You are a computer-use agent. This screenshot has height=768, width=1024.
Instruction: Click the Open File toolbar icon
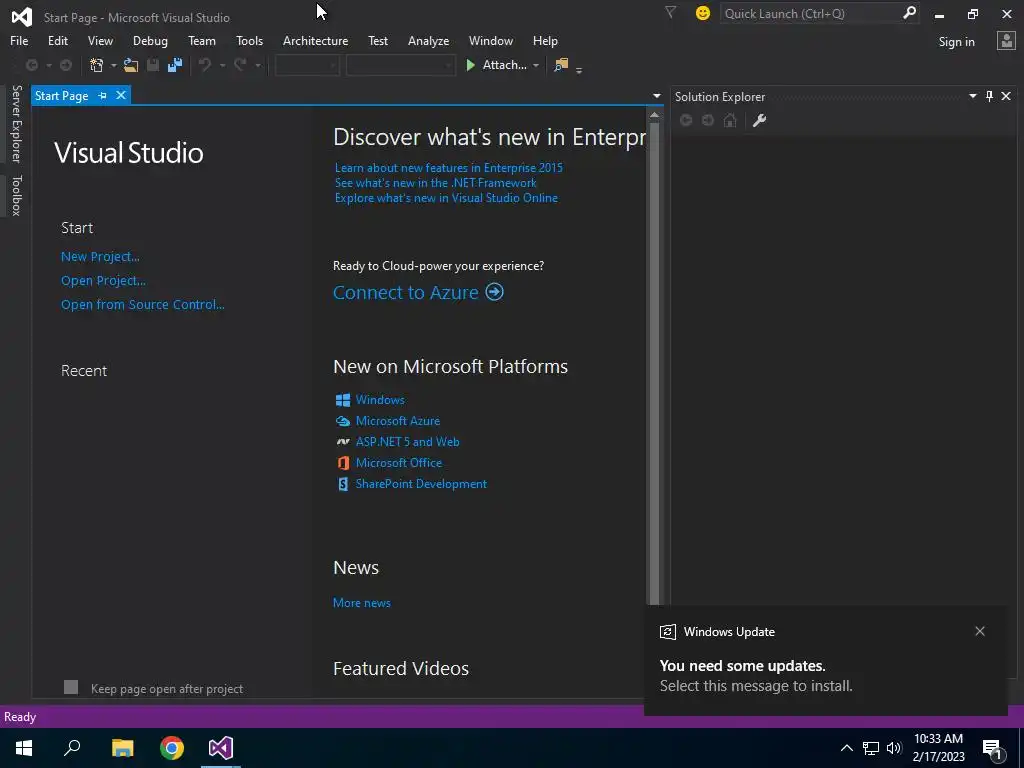coord(131,65)
